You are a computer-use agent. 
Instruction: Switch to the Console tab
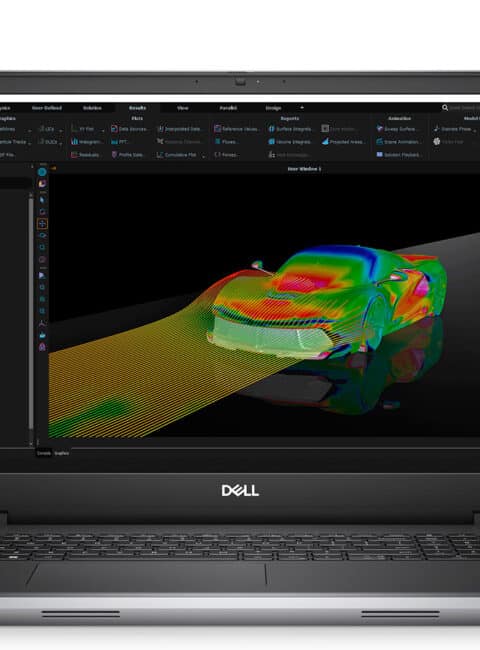[44, 453]
